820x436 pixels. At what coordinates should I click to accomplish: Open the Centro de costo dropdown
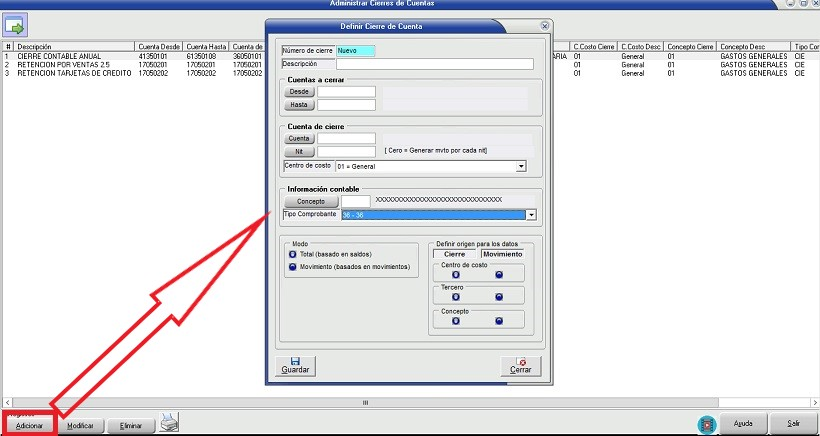[521, 166]
